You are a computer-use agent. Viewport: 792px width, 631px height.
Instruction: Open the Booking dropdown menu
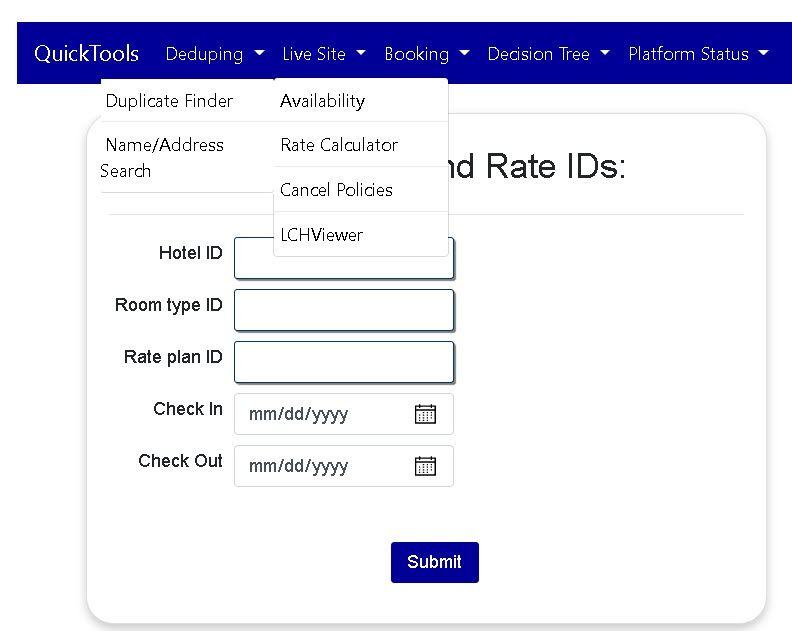(x=426, y=54)
